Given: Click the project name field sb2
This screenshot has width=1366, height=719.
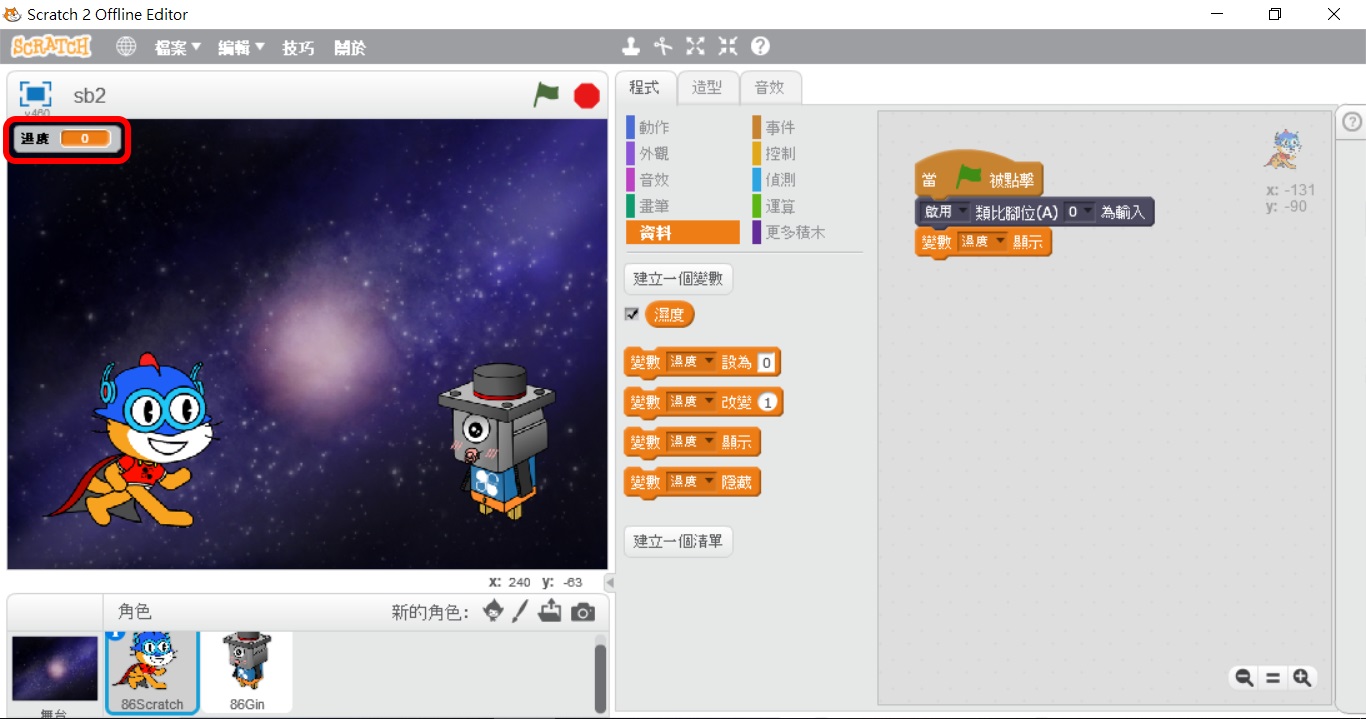Looking at the screenshot, I should 90,96.
